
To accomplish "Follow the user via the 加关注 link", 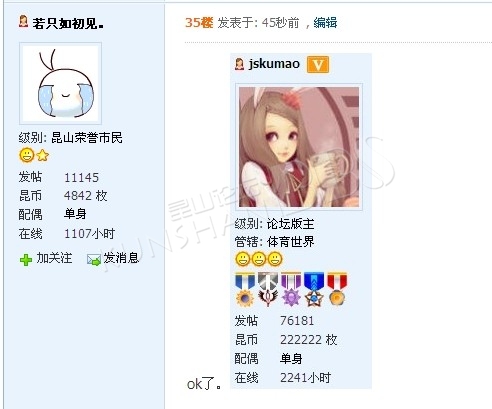I will click(54, 258).
